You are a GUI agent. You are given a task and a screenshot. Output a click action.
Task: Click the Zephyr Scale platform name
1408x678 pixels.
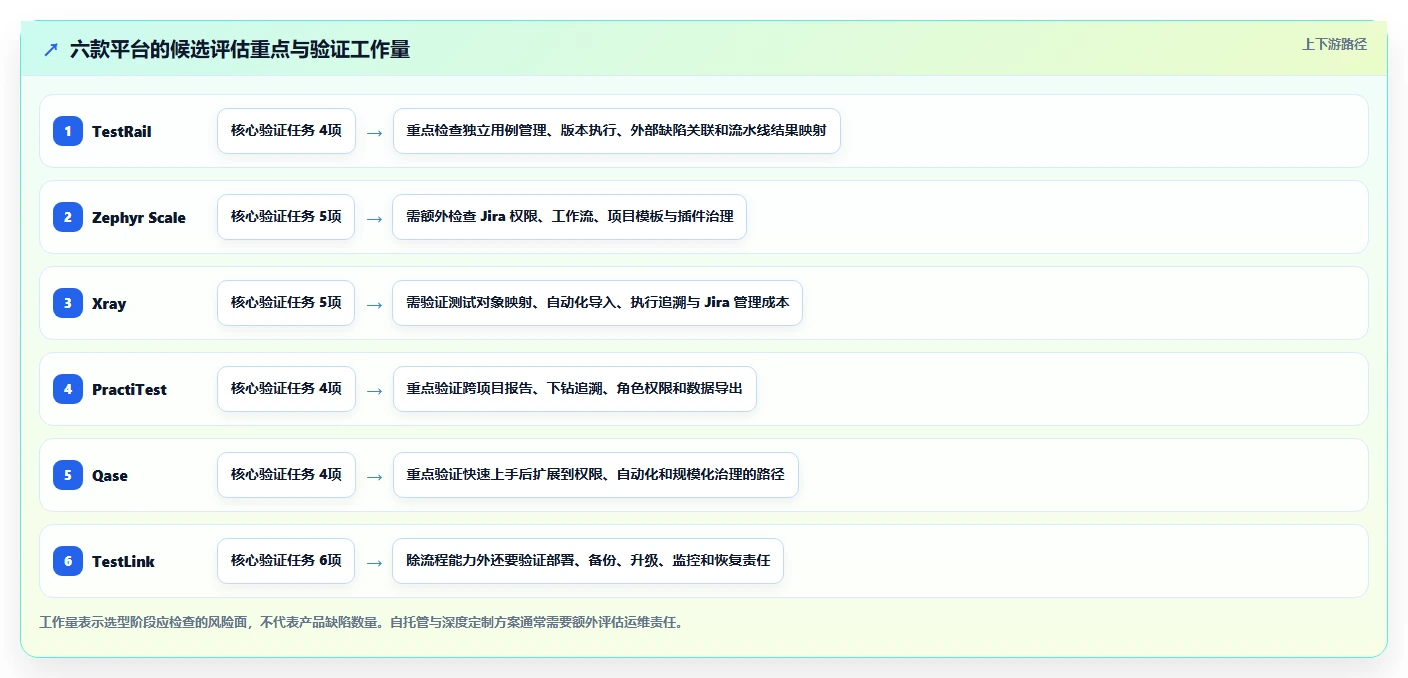coord(139,217)
